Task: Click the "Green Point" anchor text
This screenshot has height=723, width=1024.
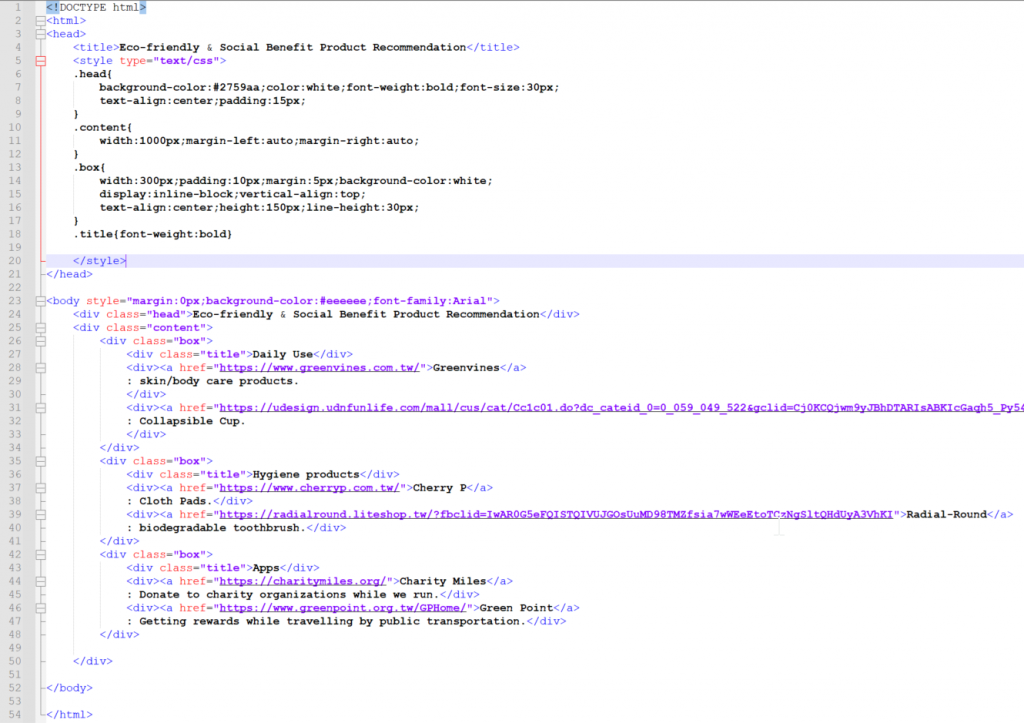Action: click(516, 608)
